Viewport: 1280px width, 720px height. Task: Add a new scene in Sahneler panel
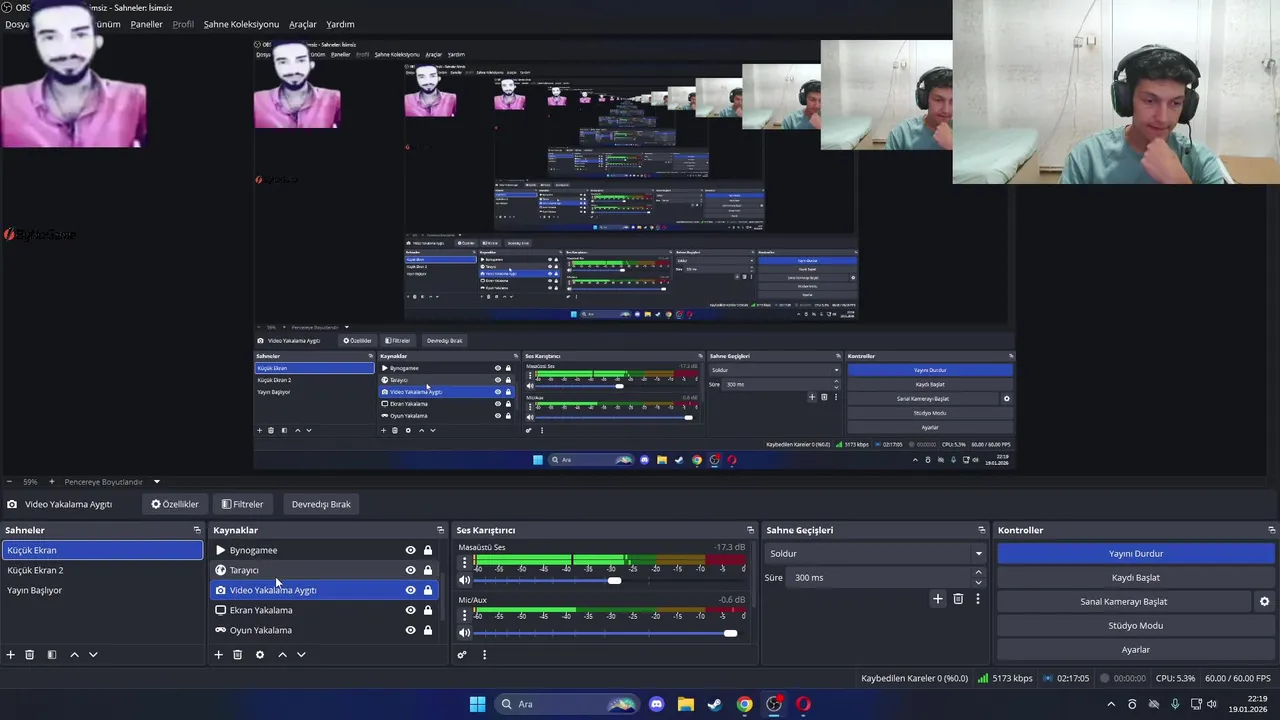pyautogui.click(x=11, y=655)
